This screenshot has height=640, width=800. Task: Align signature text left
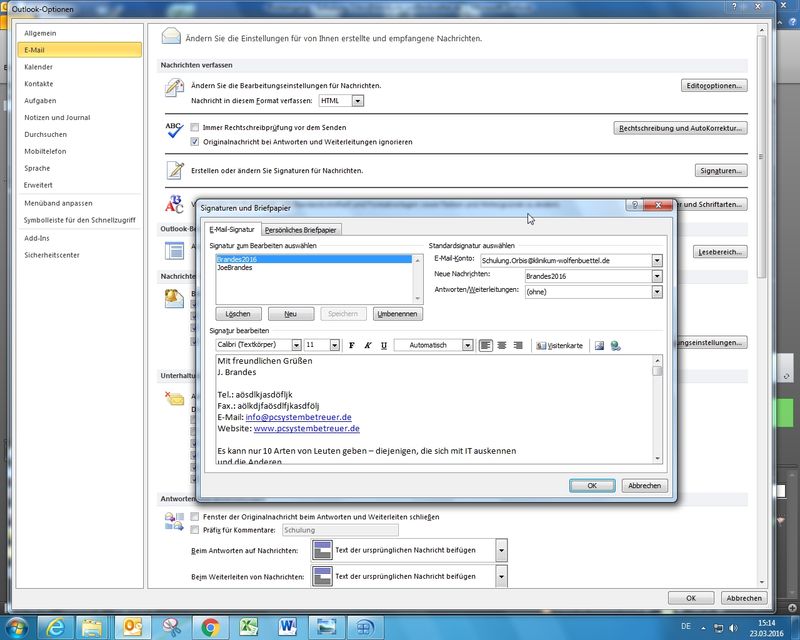(x=486, y=345)
